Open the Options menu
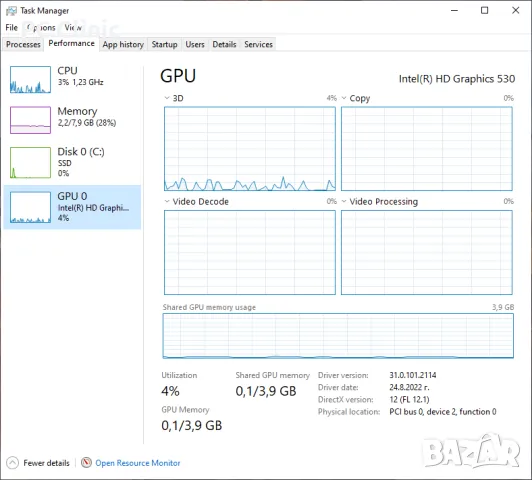 [x=41, y=27]
